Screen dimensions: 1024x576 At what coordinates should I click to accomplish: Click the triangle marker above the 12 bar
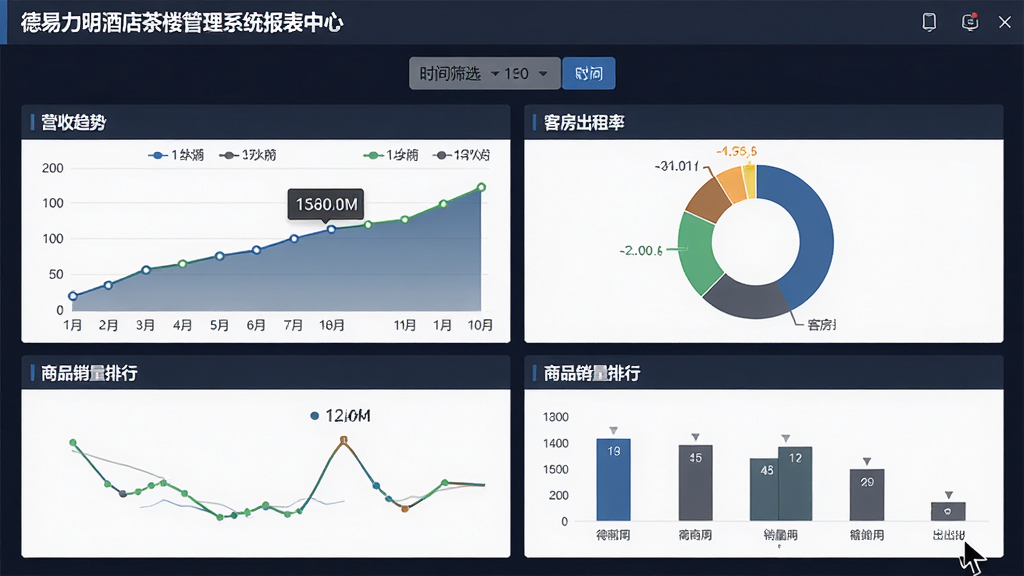click(786, 438)
